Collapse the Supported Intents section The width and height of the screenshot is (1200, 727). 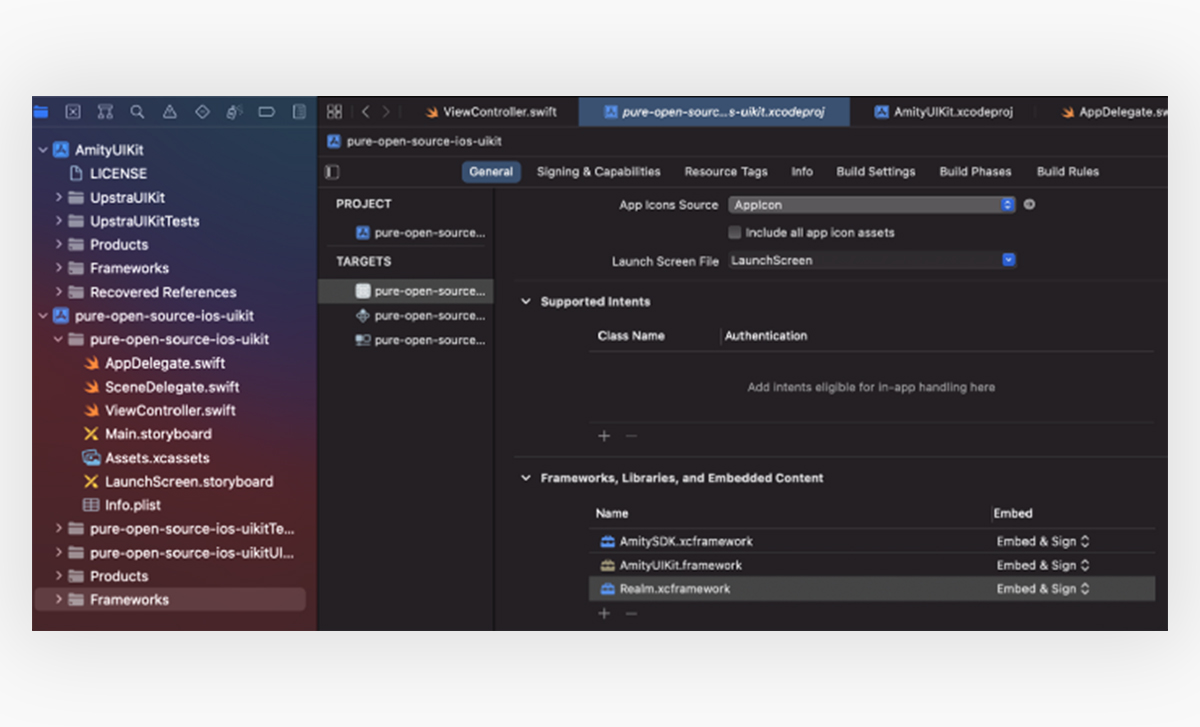[x=526, y=301]
